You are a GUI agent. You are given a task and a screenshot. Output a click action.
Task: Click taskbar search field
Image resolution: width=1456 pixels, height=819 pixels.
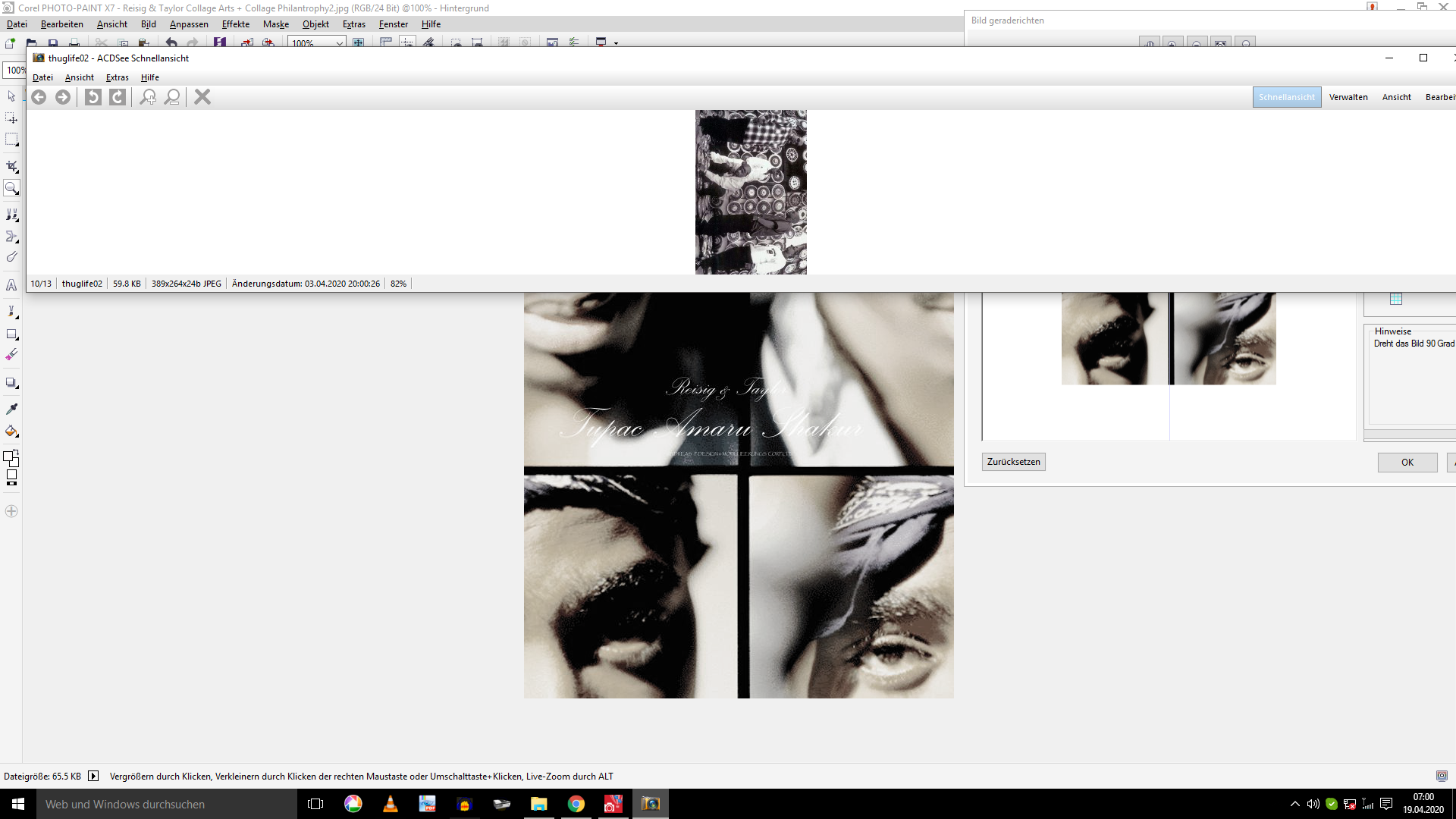167,804
